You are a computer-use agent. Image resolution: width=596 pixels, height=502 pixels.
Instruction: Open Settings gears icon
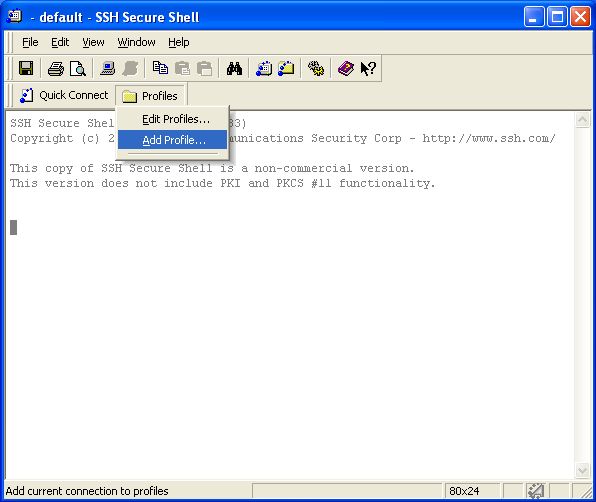[315, 69]
